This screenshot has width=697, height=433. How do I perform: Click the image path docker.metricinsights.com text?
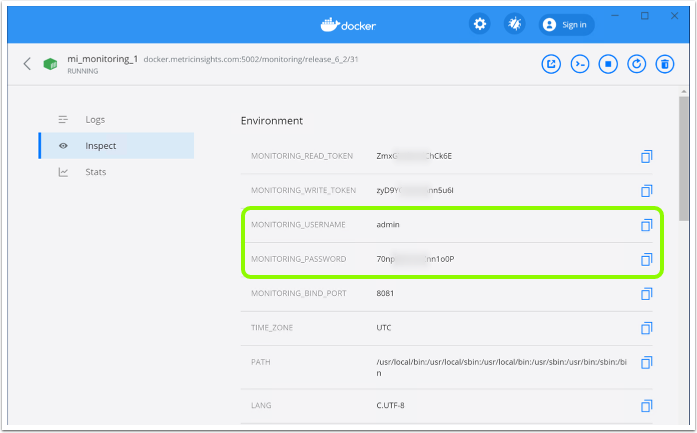point(251,59)
